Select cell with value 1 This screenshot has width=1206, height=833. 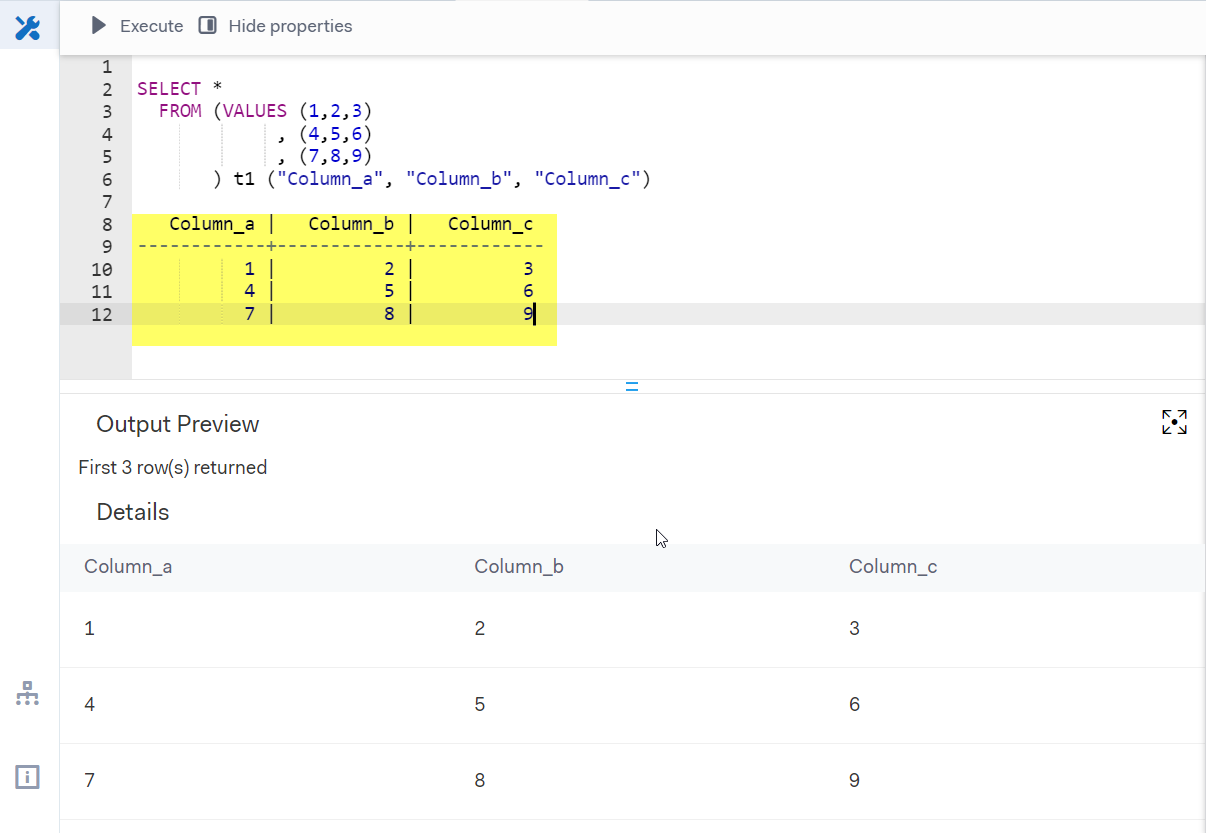[89, 629]
